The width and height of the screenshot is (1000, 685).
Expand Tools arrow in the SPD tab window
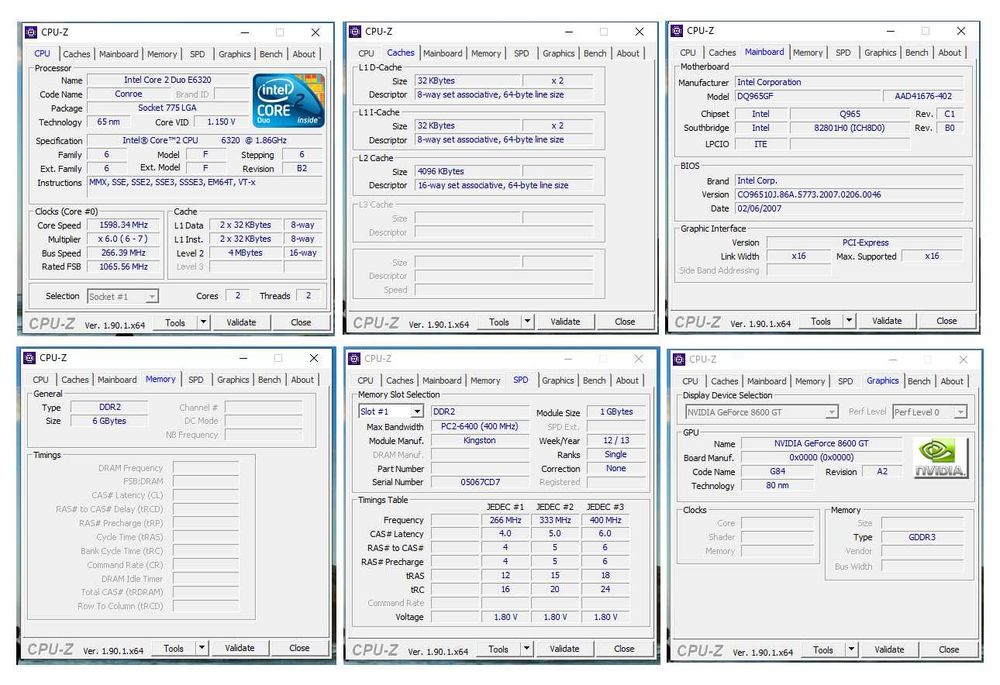click(x=526, y=649)
